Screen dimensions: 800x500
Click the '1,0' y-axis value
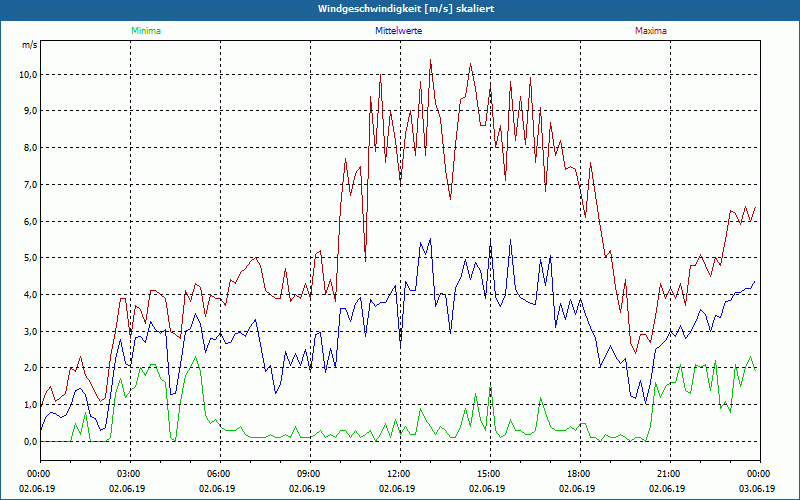tap(31, 405)
